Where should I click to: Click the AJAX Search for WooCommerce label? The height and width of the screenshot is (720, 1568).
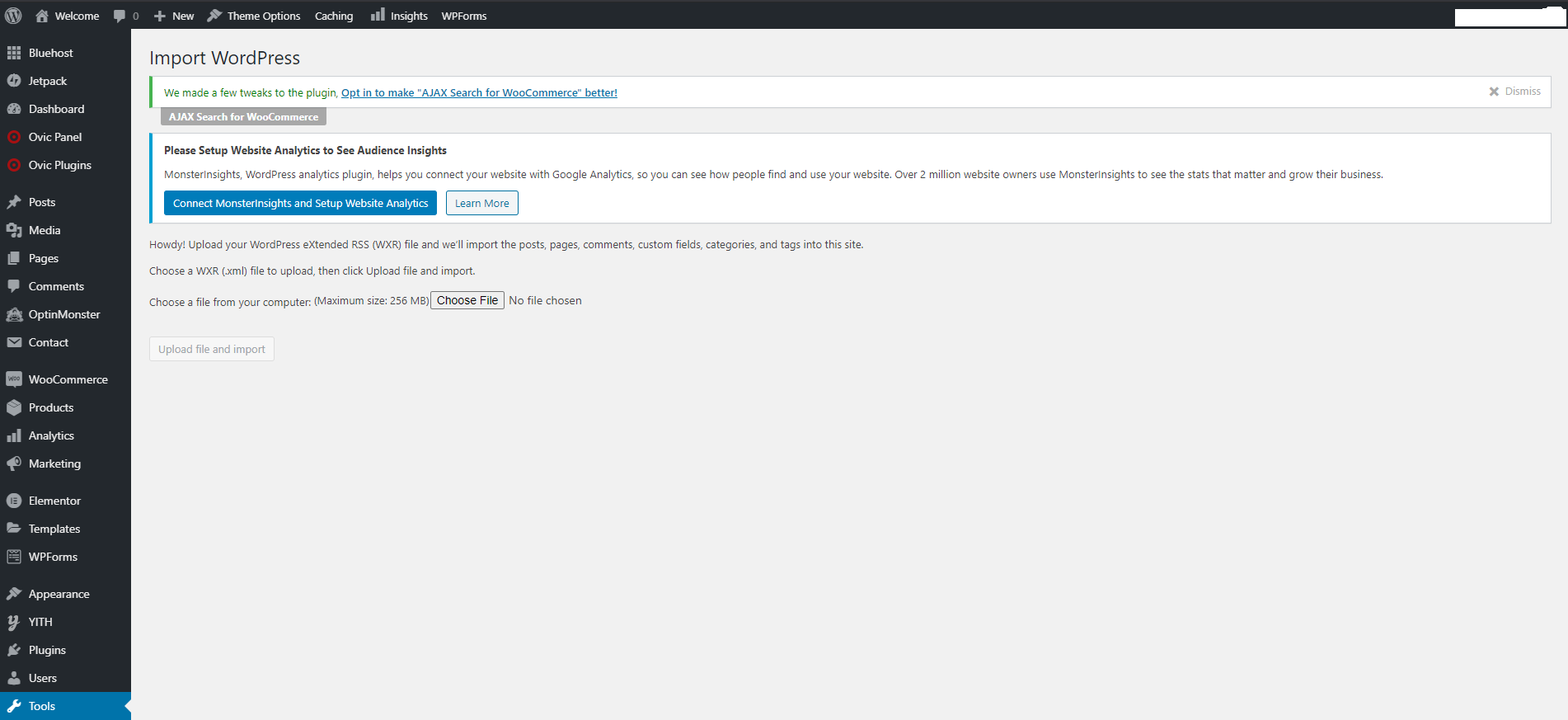pos(243,116)
